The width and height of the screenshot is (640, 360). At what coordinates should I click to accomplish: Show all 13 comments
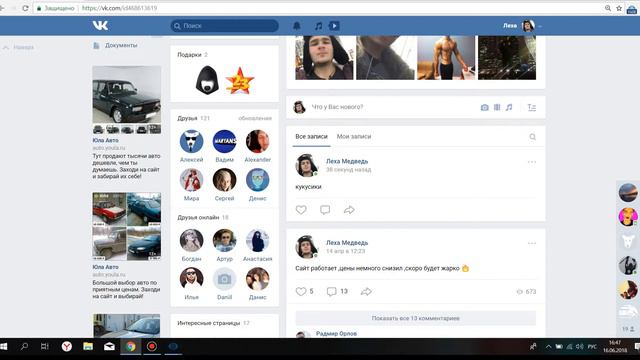[416, 318]
